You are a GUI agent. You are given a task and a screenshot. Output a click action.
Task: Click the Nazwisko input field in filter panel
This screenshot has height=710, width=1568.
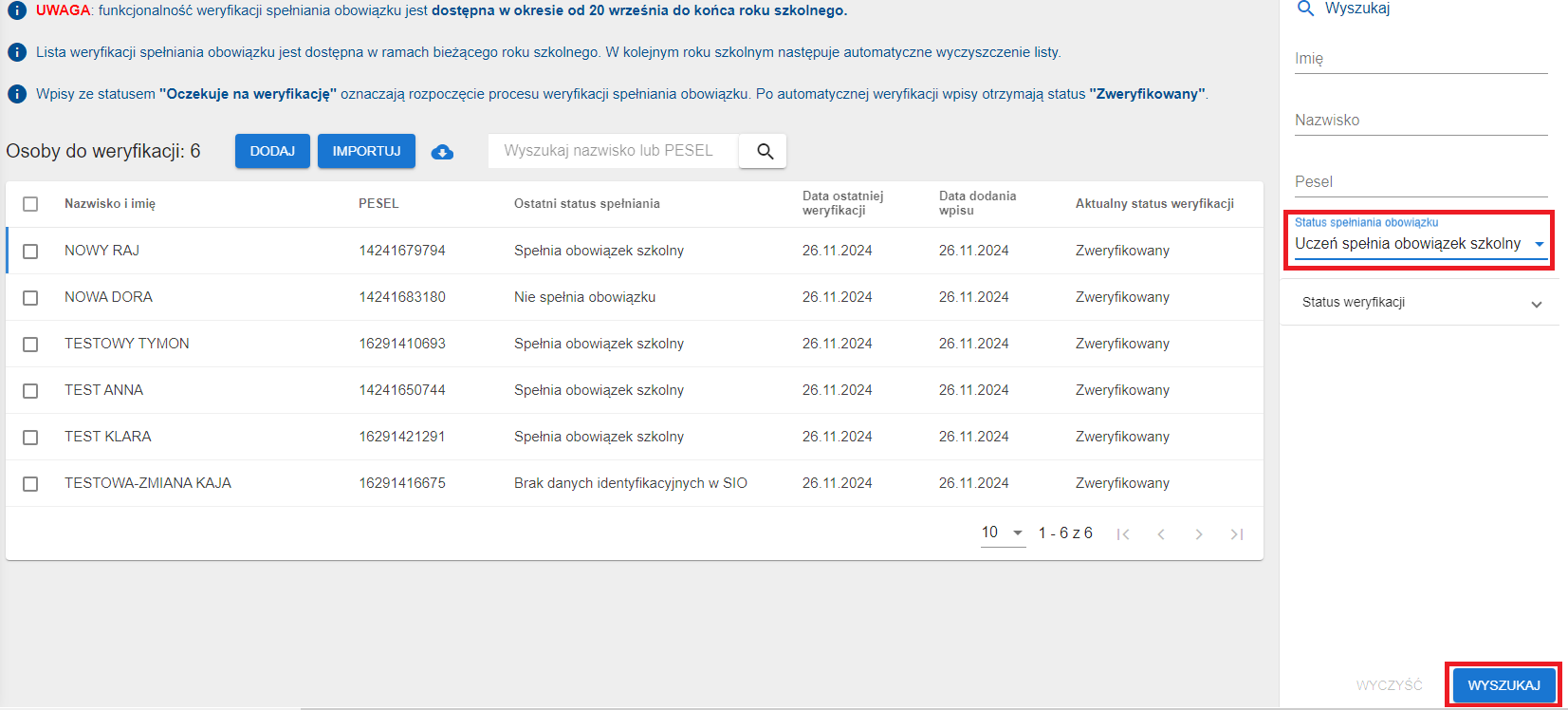coord(1420,121)
